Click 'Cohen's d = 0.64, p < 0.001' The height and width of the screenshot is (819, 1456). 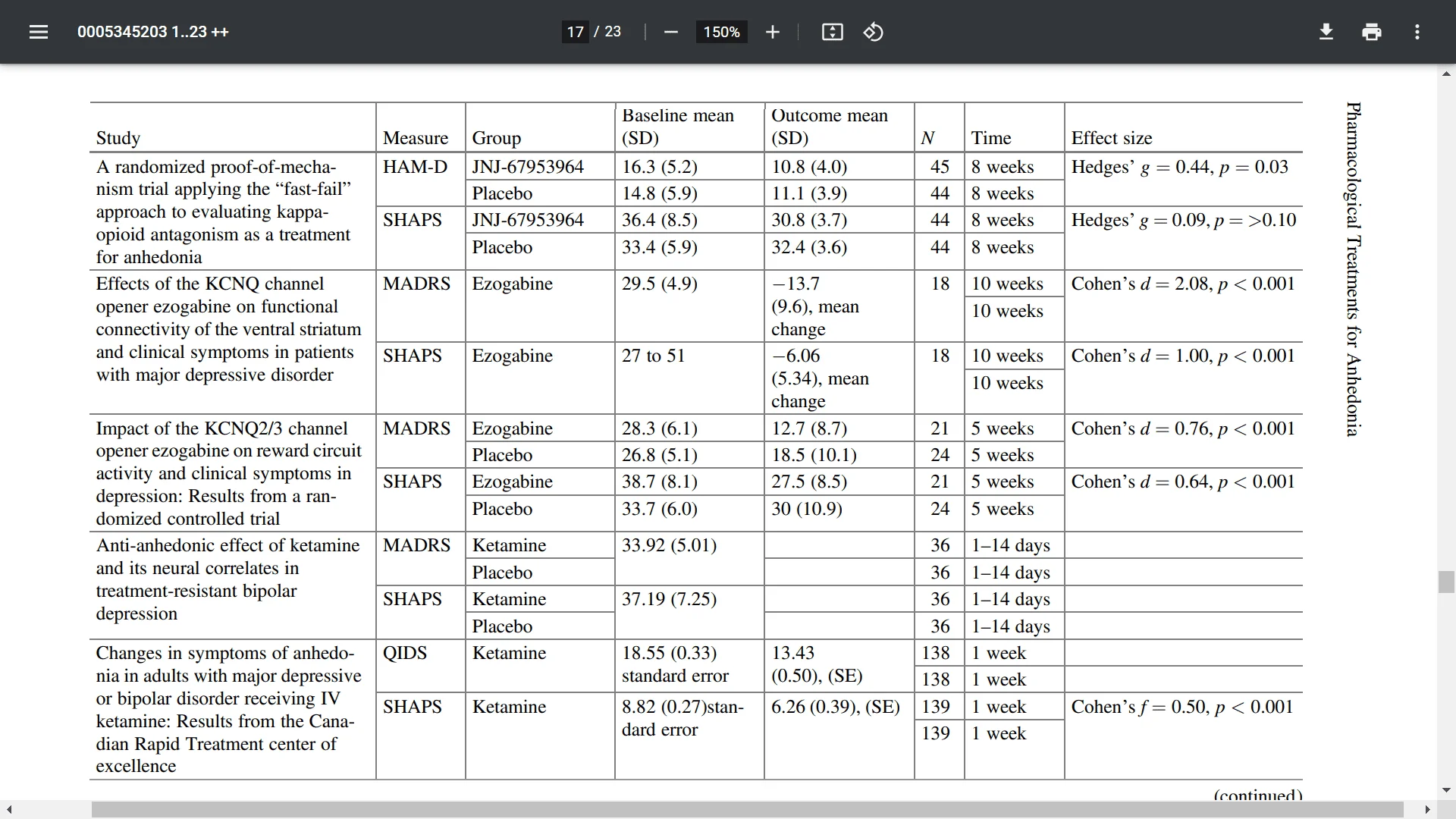[x=1183, y=482]
